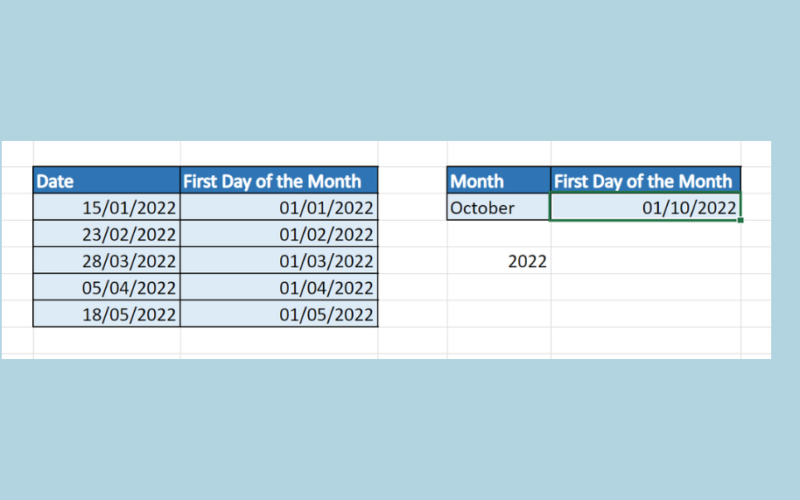This screenshot has height=500, width=800.
Task: Select the left table's First Day of the Month header
Action: (279, 181)
